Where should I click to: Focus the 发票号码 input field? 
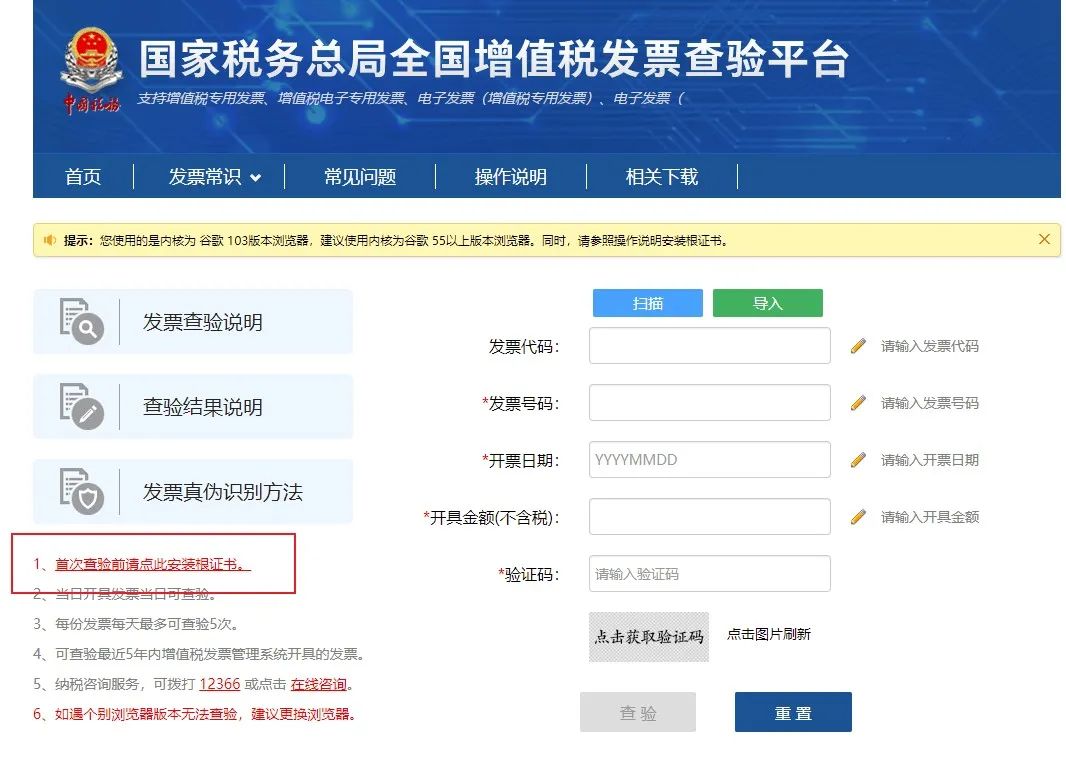point(710,402)
